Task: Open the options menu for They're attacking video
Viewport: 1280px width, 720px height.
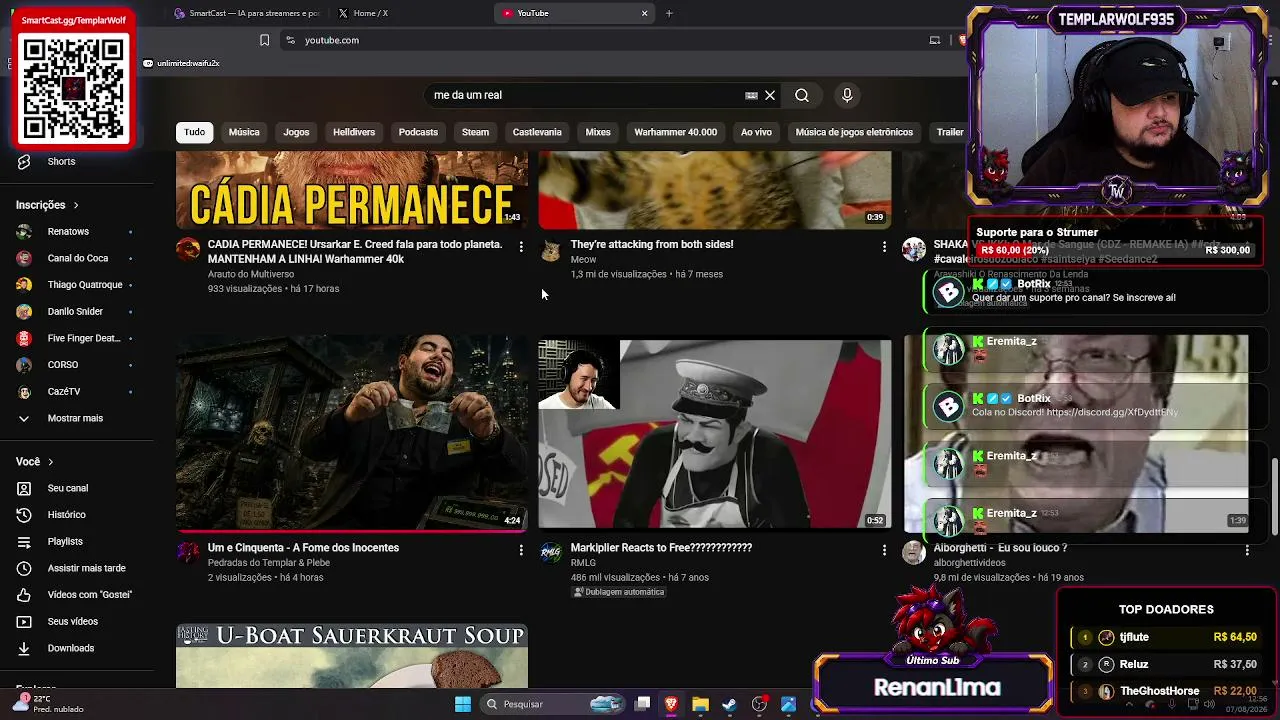Action: (884, 246)
